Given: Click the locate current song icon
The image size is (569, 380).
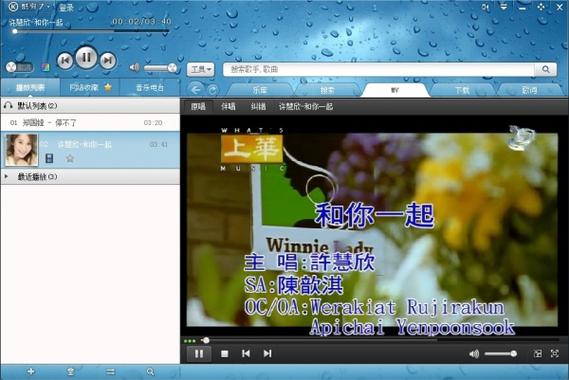Looking at the screenshot, I should click(71, 371).
